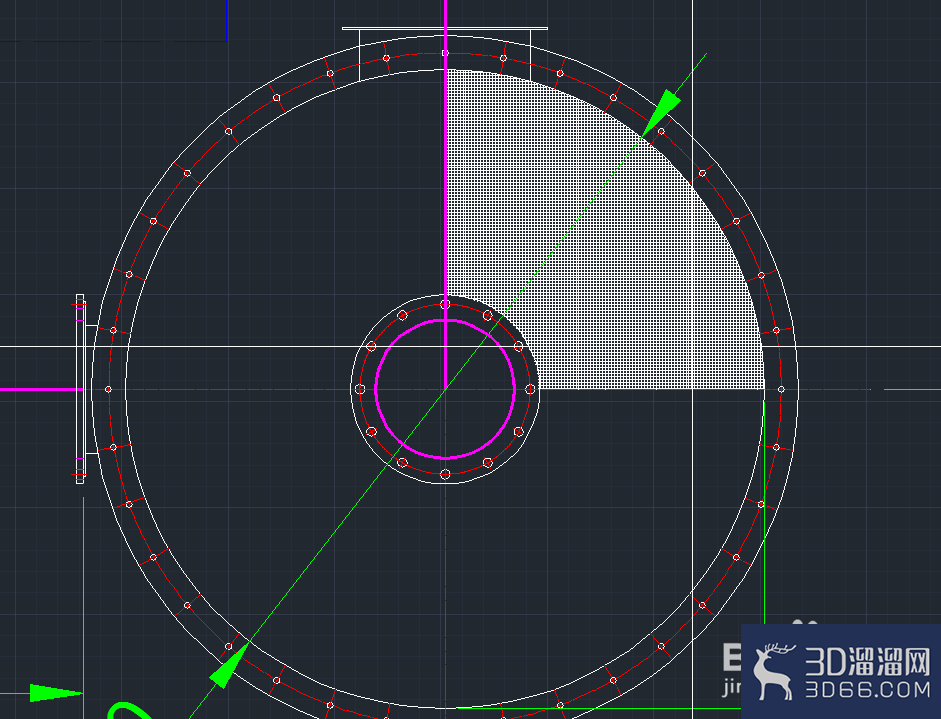The width and height of the screenshot is (941, 719).
Task: Pick the bottommost bolt hole of inner flange
Action: coord(445,474)
